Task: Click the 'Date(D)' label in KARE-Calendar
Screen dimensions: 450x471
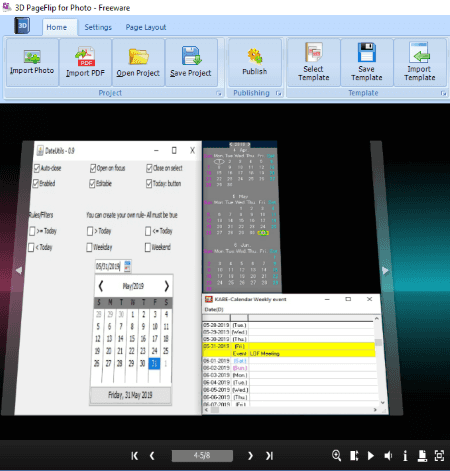Action: coord(214,309)
